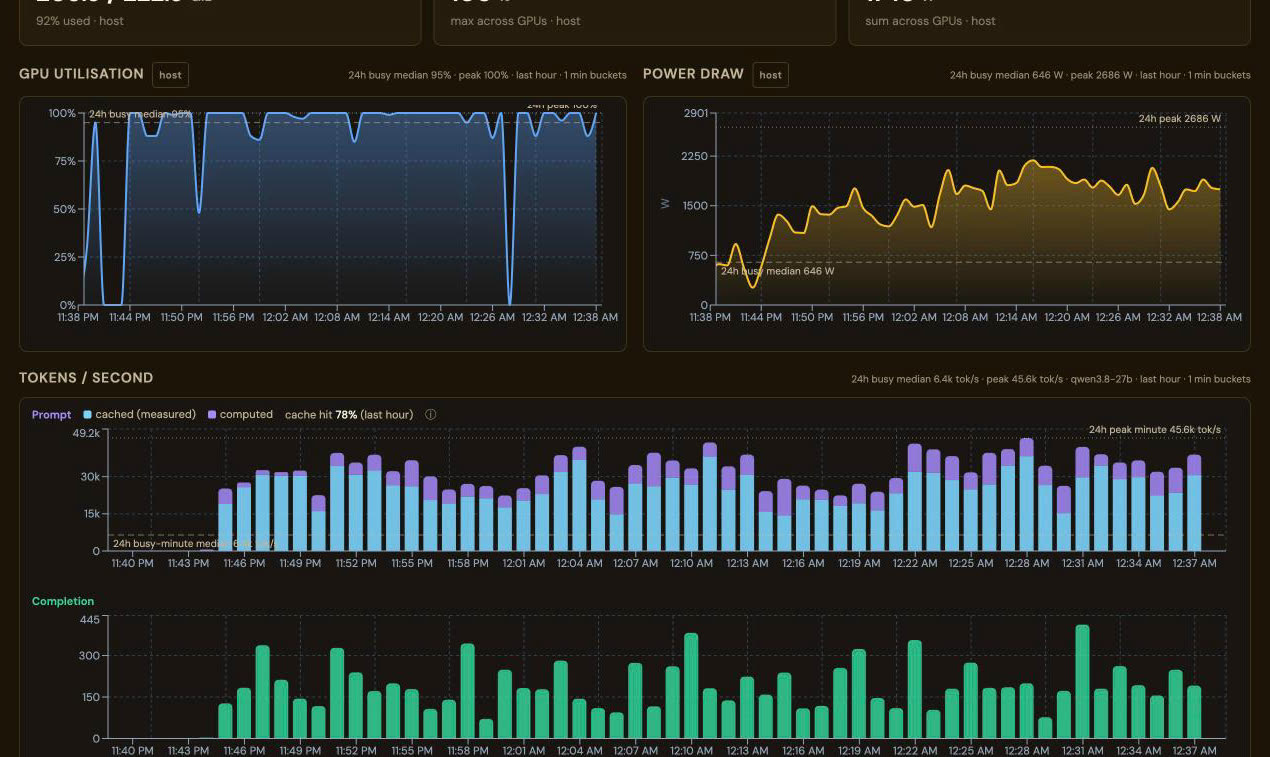Click the Prompt chart label

click(51, 415)
